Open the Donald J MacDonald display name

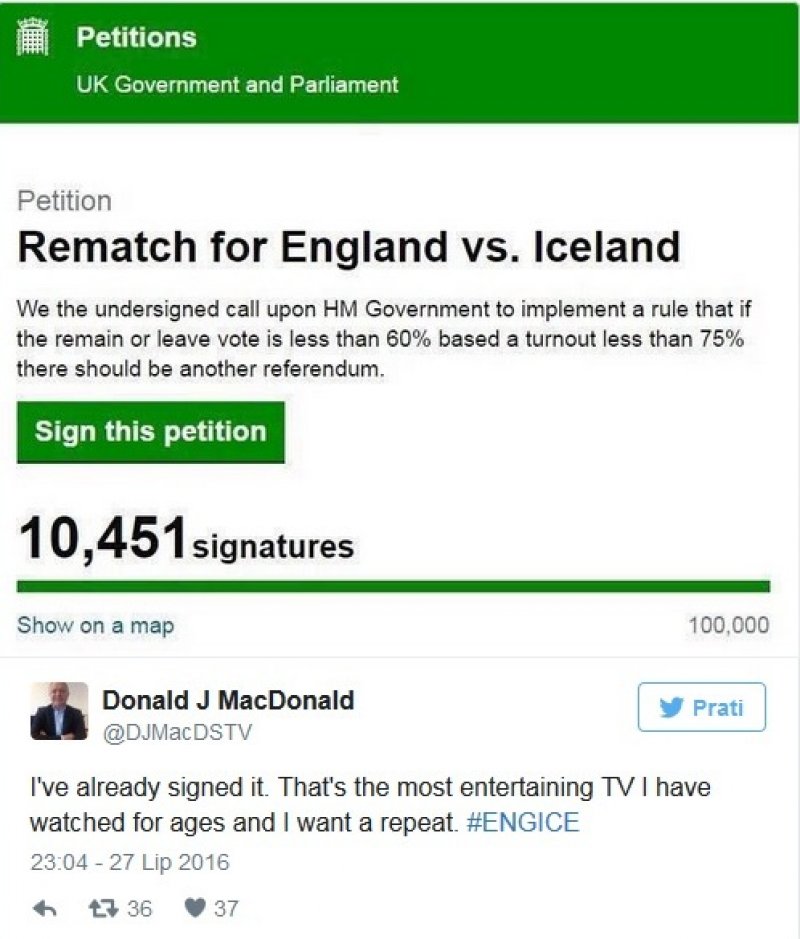point(228,701)
